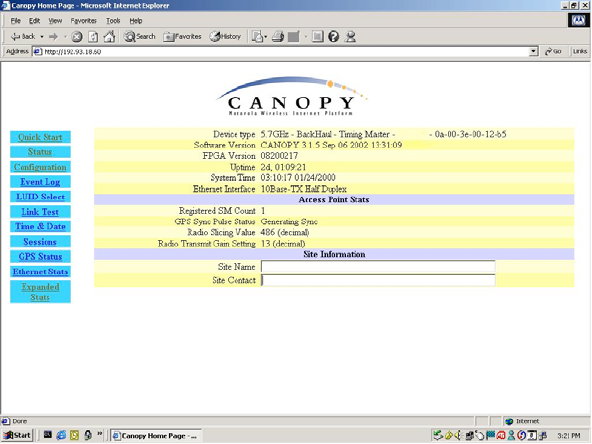Click the system tray clock 3:21 PM
Image resolution: width=592 pixels, height=444 pixels.
point(569,436)
